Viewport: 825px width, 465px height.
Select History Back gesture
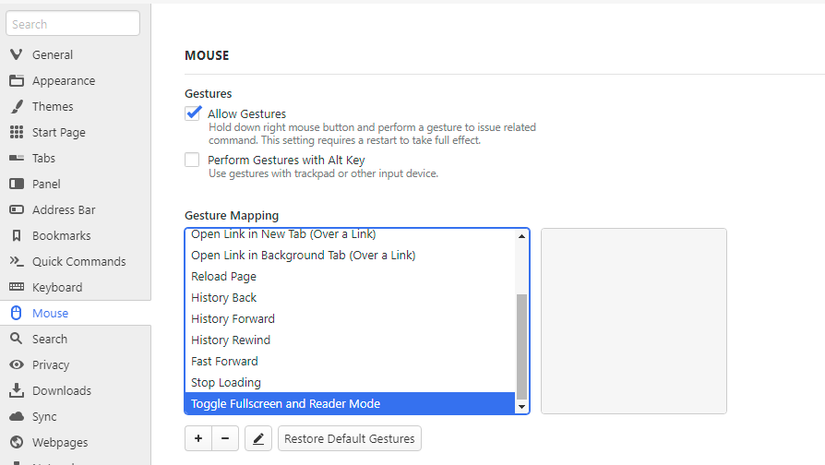350,298
